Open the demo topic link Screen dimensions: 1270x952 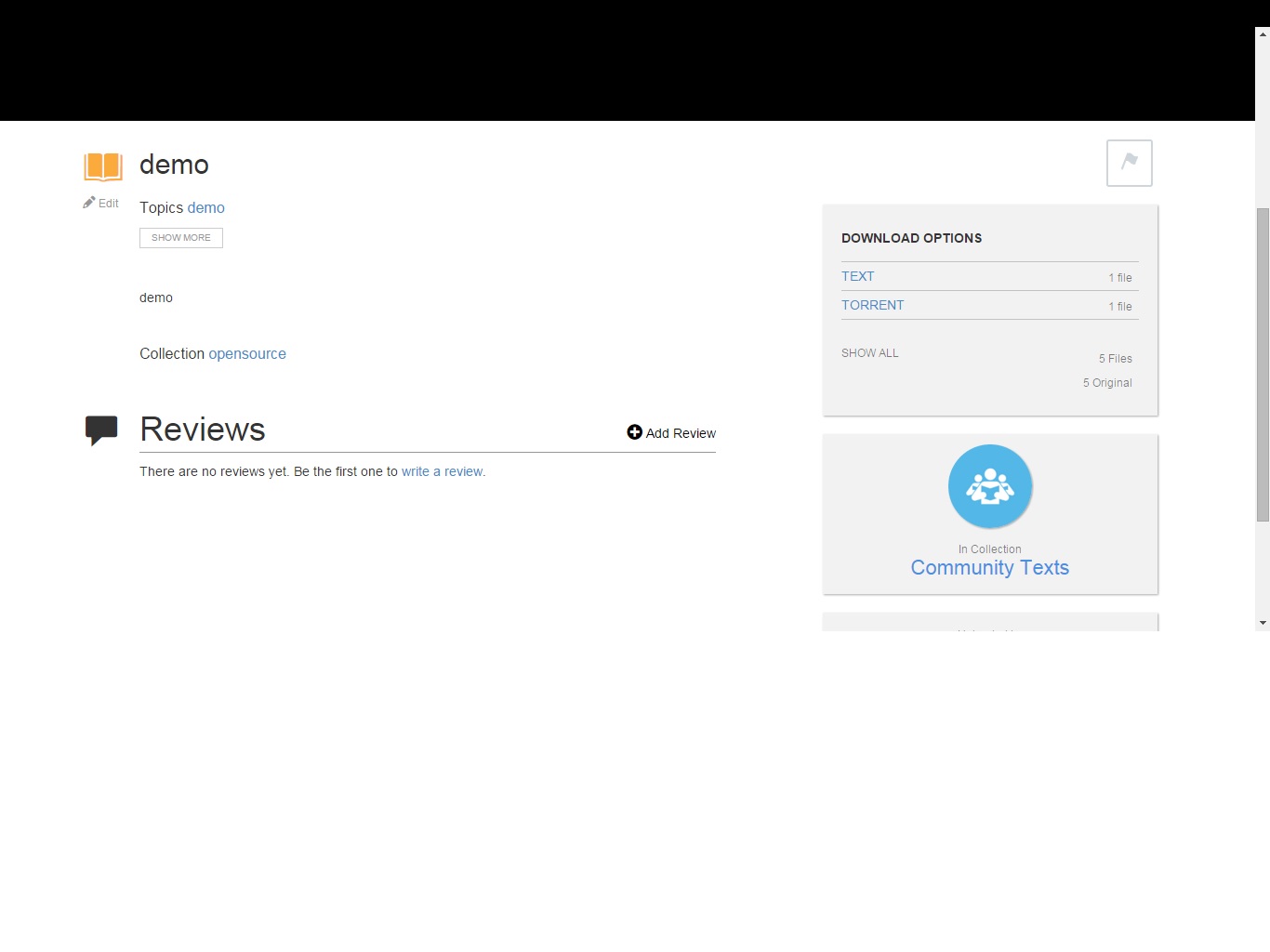[205, 207]
